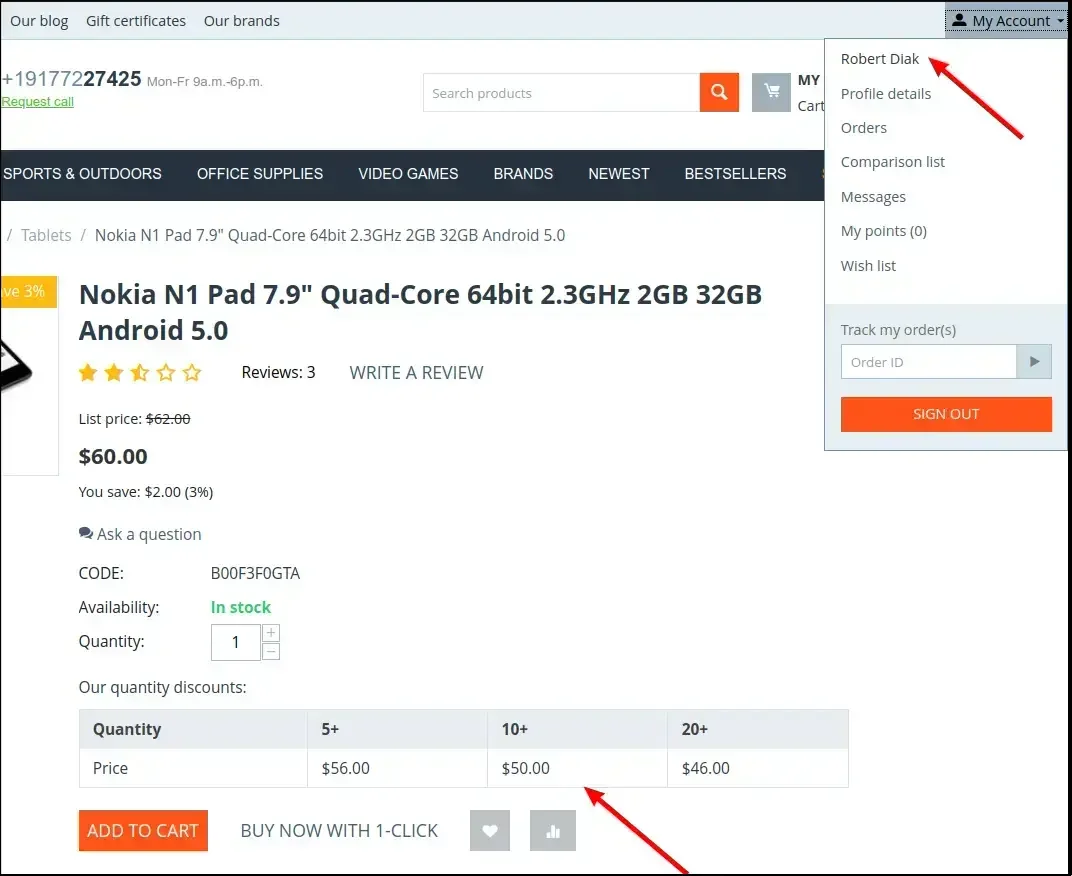Click the Ask a question link

140,534
